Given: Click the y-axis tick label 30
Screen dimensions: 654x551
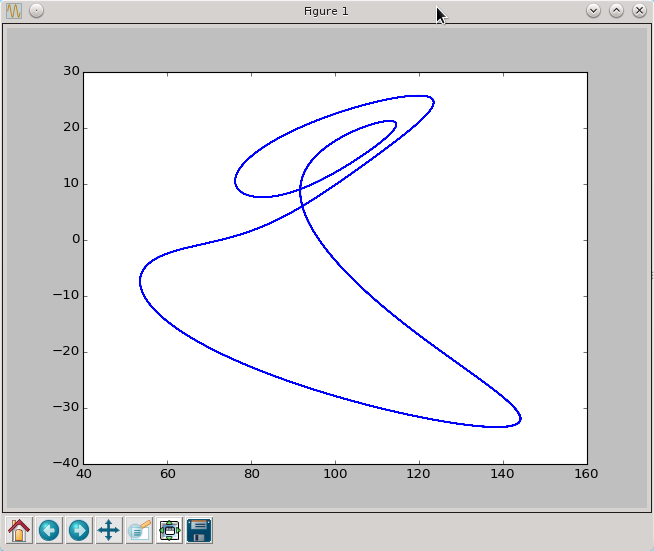Looking at the screenshot, I should [x=71, y=72].
